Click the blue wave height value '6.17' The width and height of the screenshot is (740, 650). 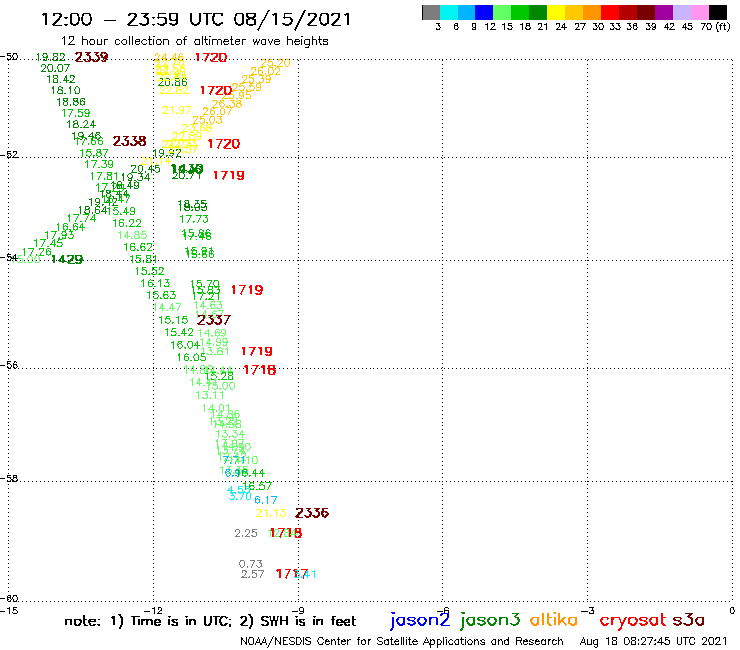coord(266,500)
